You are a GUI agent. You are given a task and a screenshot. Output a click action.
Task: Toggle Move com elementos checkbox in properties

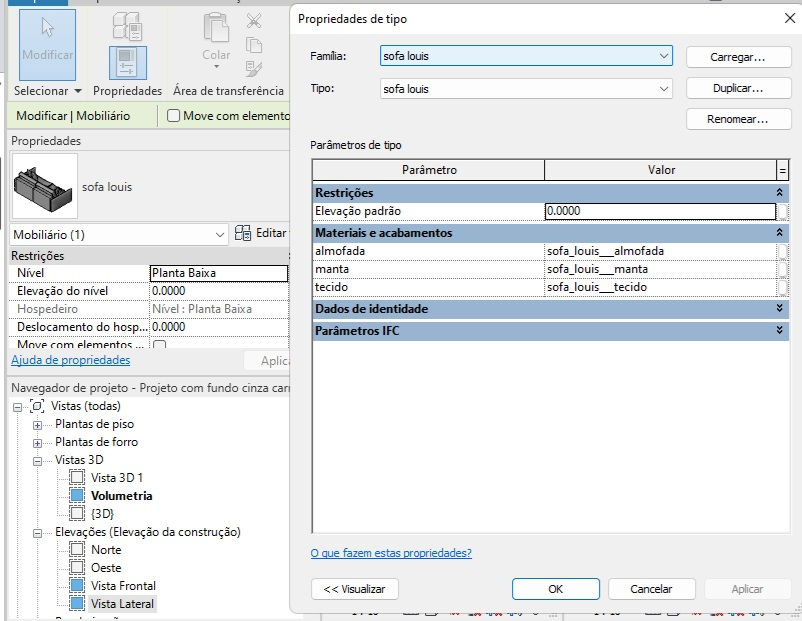[160, 345]
